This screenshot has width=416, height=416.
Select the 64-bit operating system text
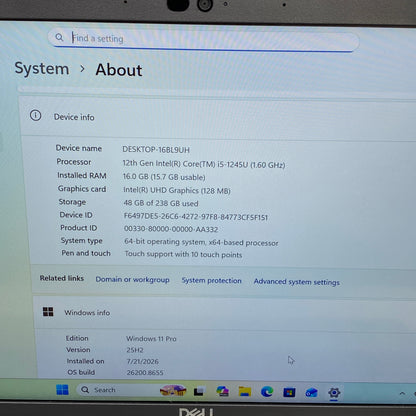click(201, 242)
